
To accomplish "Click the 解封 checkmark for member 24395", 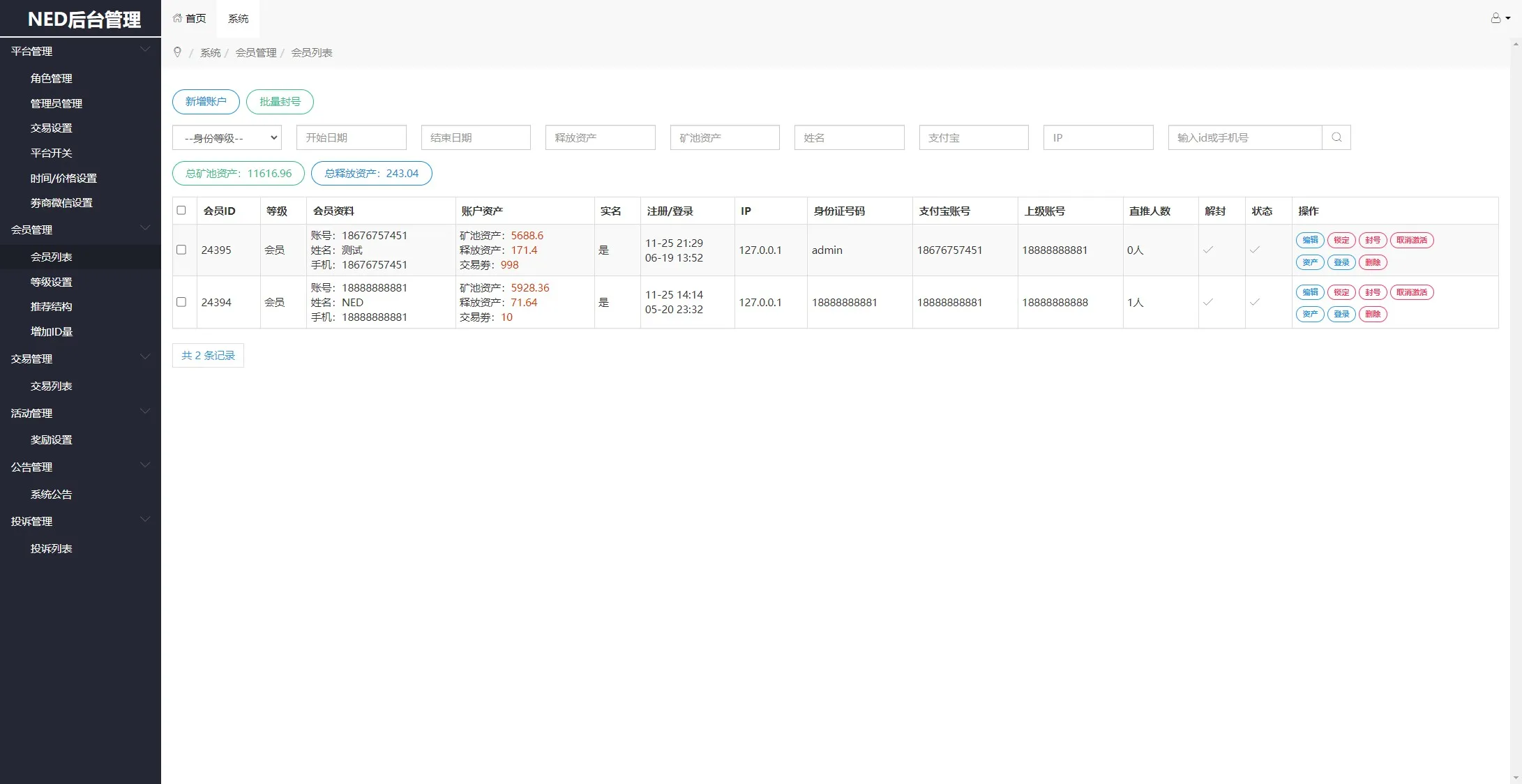I will coord(1208,250).
